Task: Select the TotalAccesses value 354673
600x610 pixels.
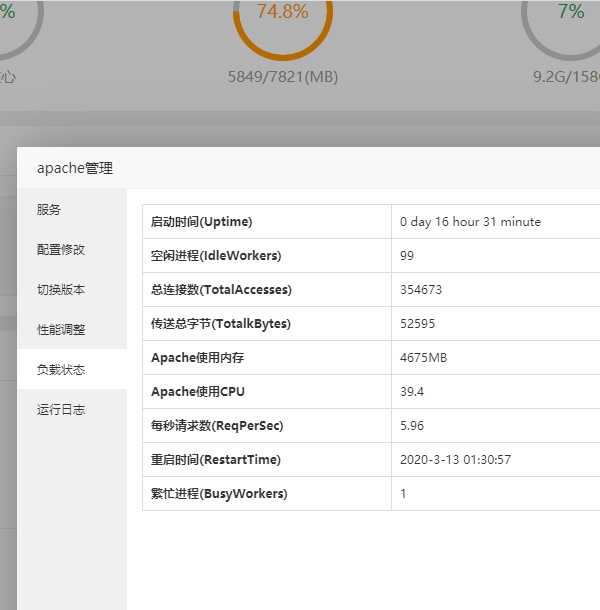Action: coord(421,289)
